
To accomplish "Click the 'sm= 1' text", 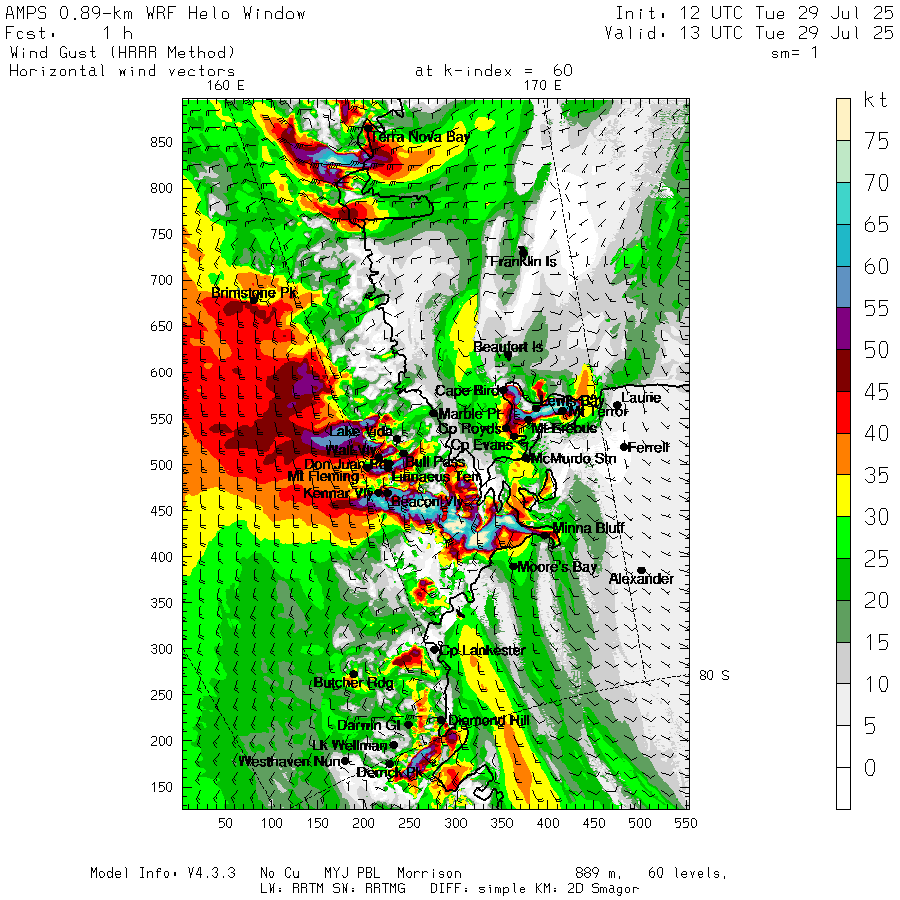I will (x=794, y=53).
